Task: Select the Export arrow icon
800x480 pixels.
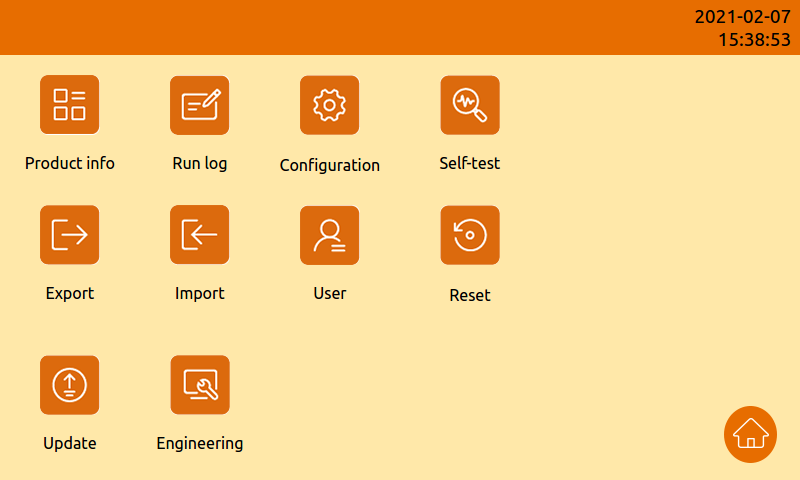Action: 69,235
